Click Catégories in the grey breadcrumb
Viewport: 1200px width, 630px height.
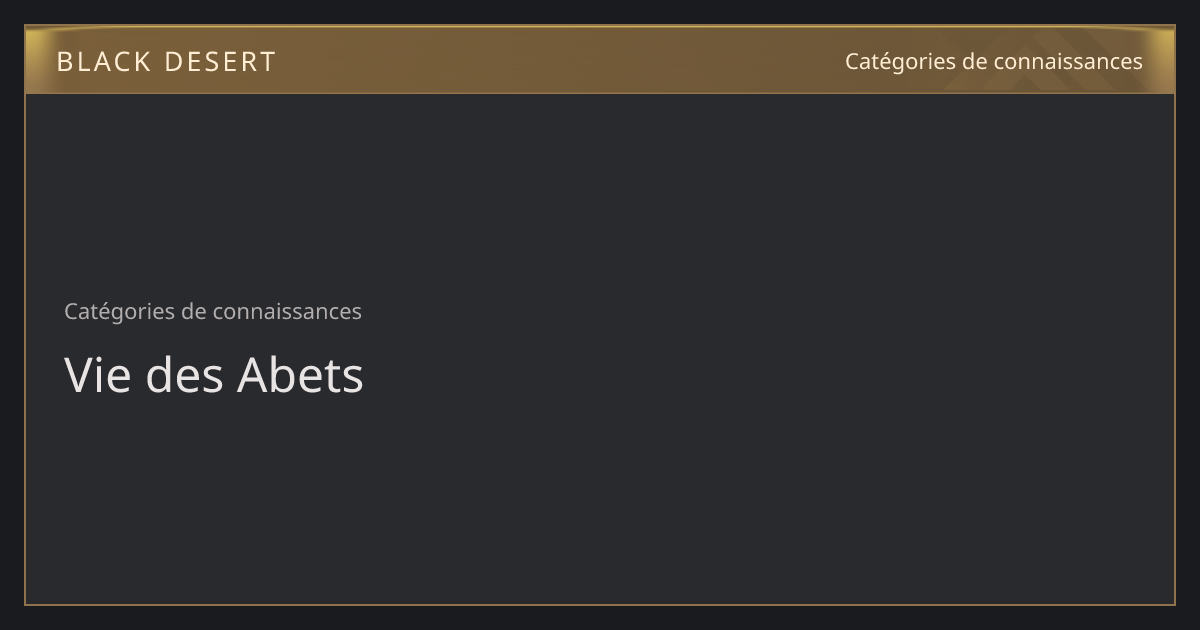(119, 311)
